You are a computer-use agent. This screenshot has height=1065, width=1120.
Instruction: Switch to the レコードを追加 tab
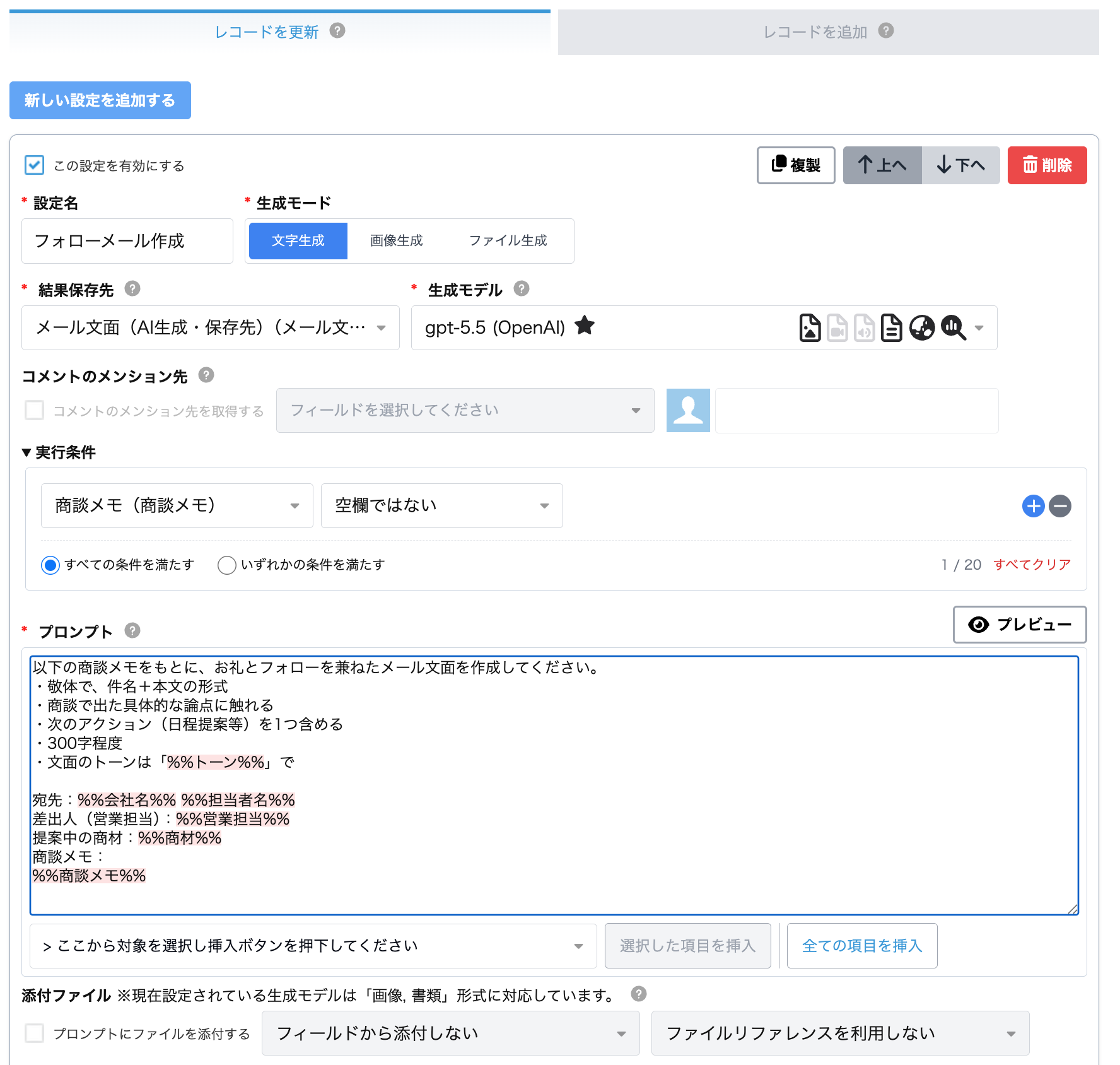[828, 32]
